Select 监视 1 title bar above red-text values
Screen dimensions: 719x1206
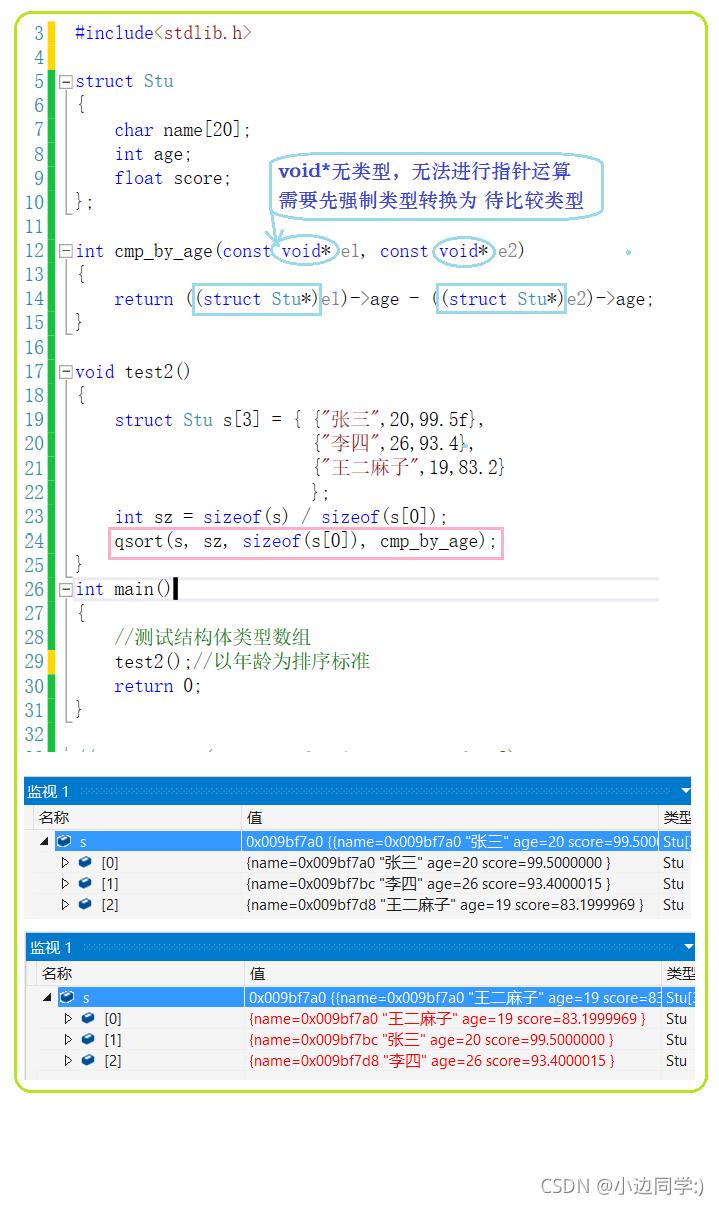(360, 947)
